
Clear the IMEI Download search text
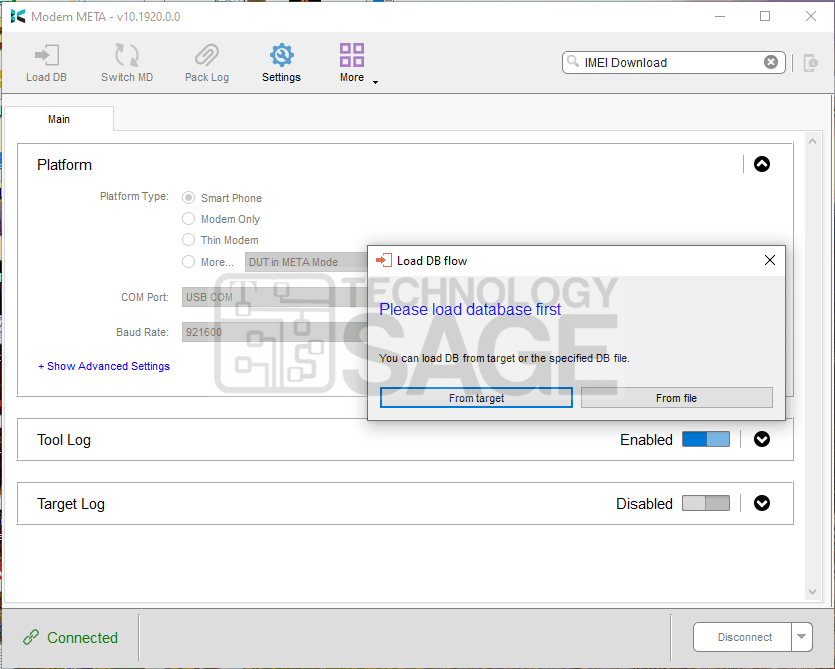[771, 62]
